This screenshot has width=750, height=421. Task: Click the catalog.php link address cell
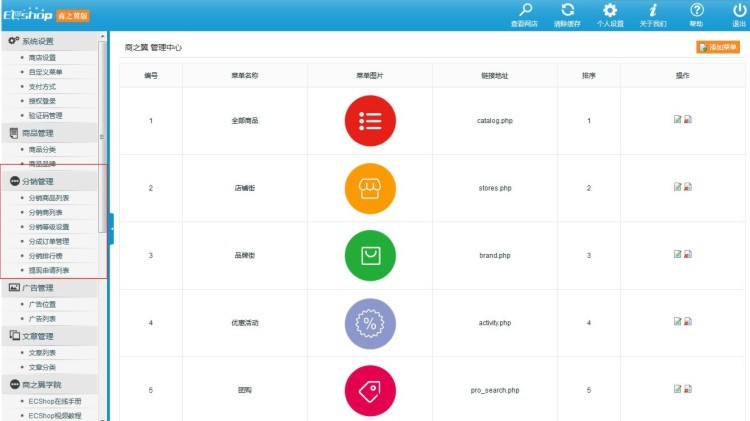[x=495, y=121]
